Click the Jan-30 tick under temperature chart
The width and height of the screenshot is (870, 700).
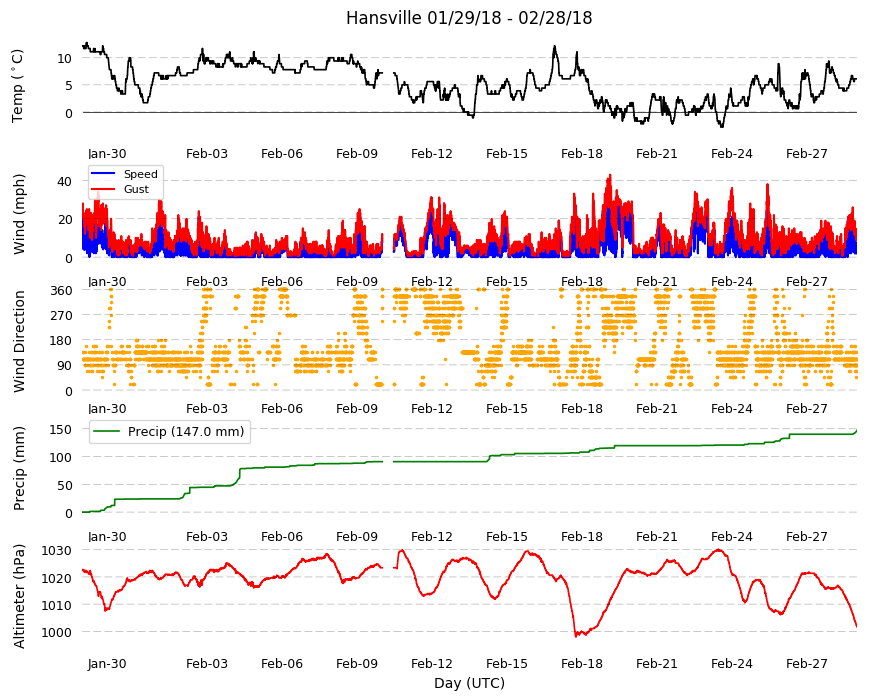(107, 154)
